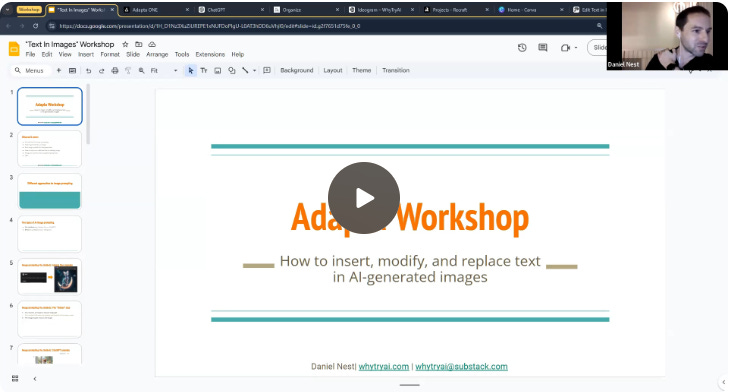The width and height of the screenshot is (729, 392).
Task: Click the Slideshow button
Action: coord(597,47)
